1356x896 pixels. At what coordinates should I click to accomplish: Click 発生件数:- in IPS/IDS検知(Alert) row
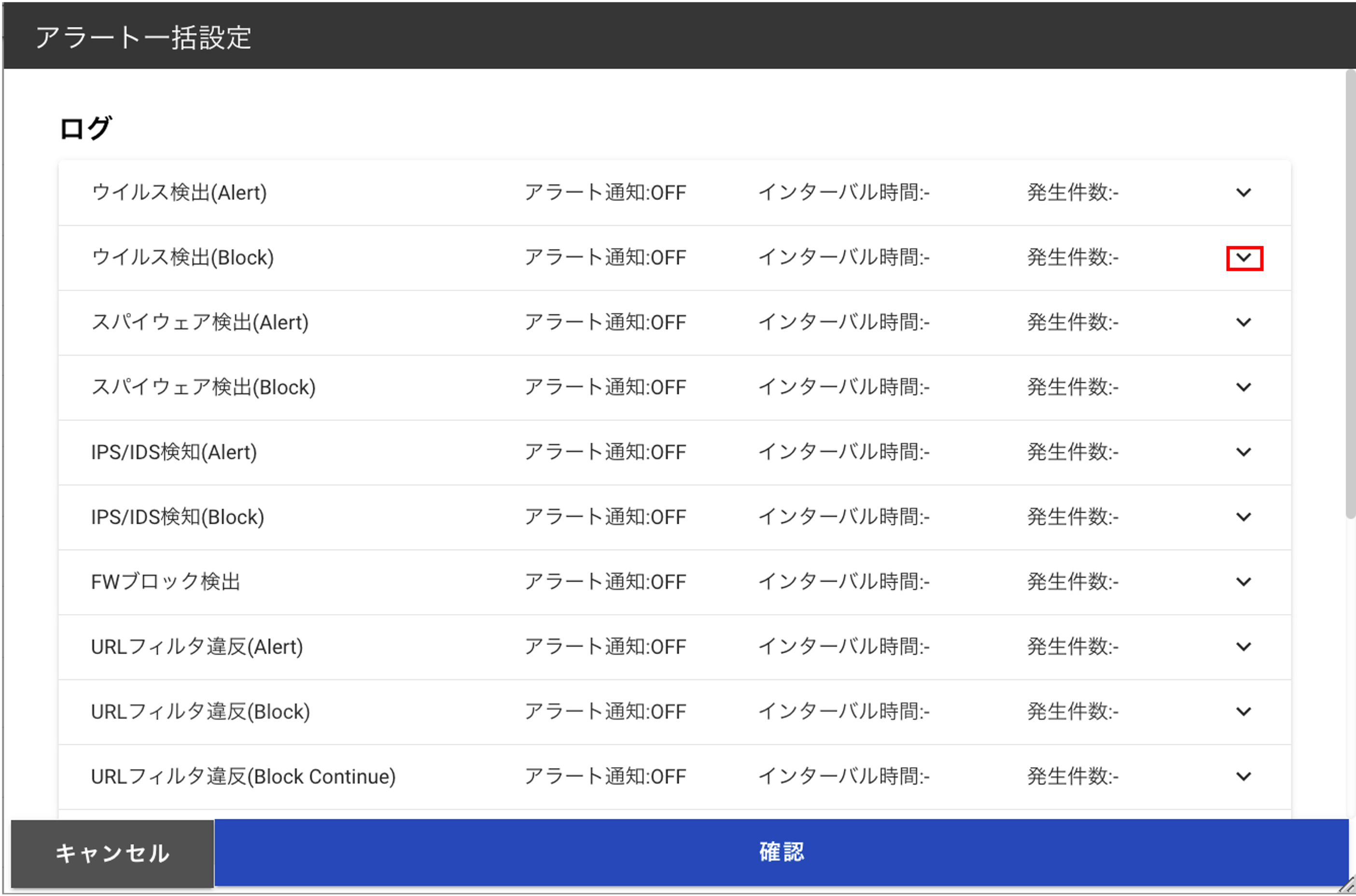(1073, 452)
